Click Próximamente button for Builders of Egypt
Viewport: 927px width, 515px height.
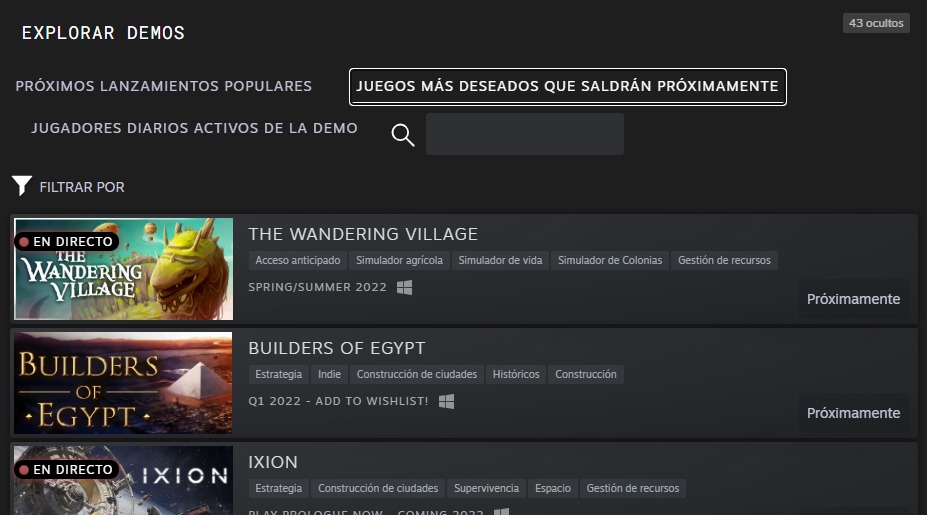coord(854,413)
